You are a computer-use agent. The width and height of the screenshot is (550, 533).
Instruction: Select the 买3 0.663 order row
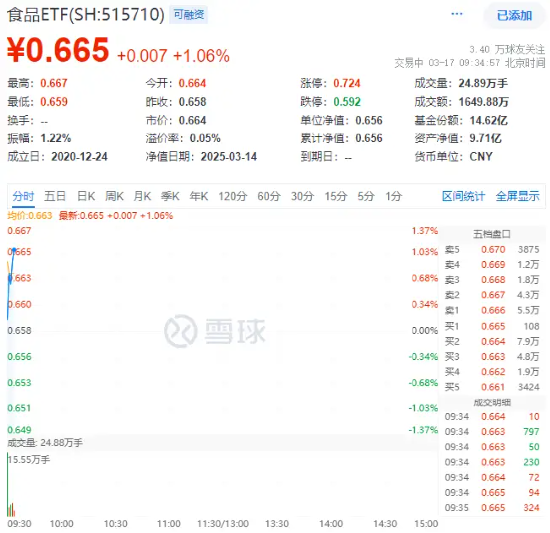pyautogui.click(x=492, y=357)
